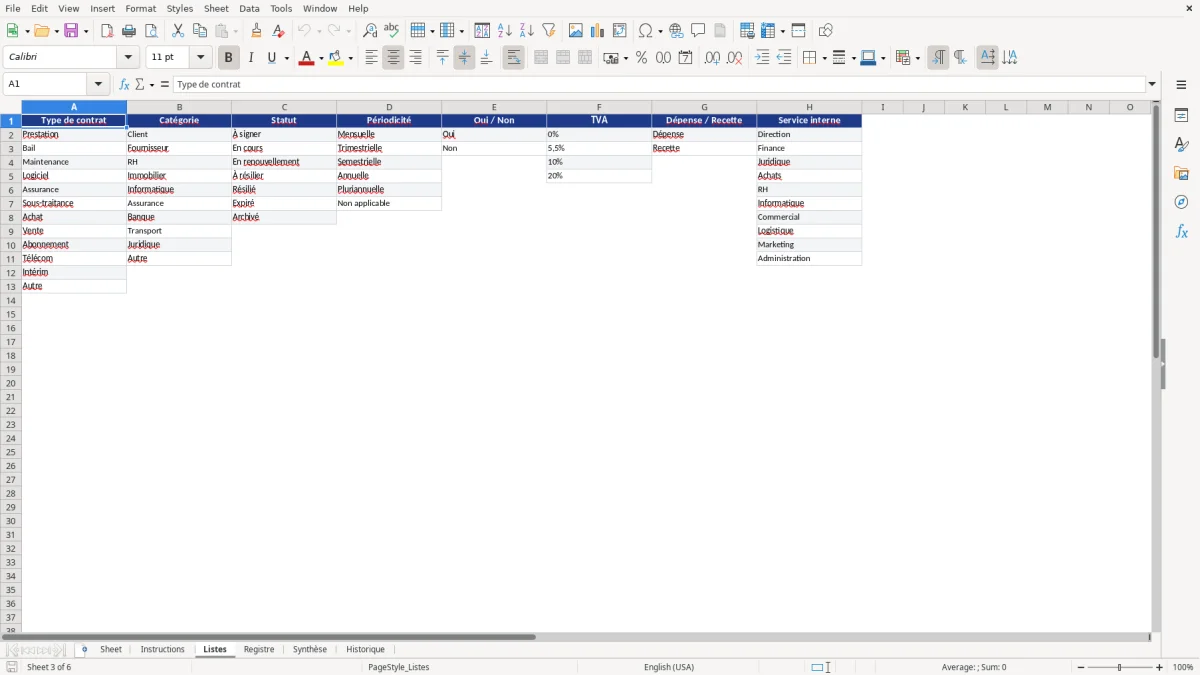Open Print Preview from toolbar
This screenshot has height=675, width=1200.
(x=151, y=30)
